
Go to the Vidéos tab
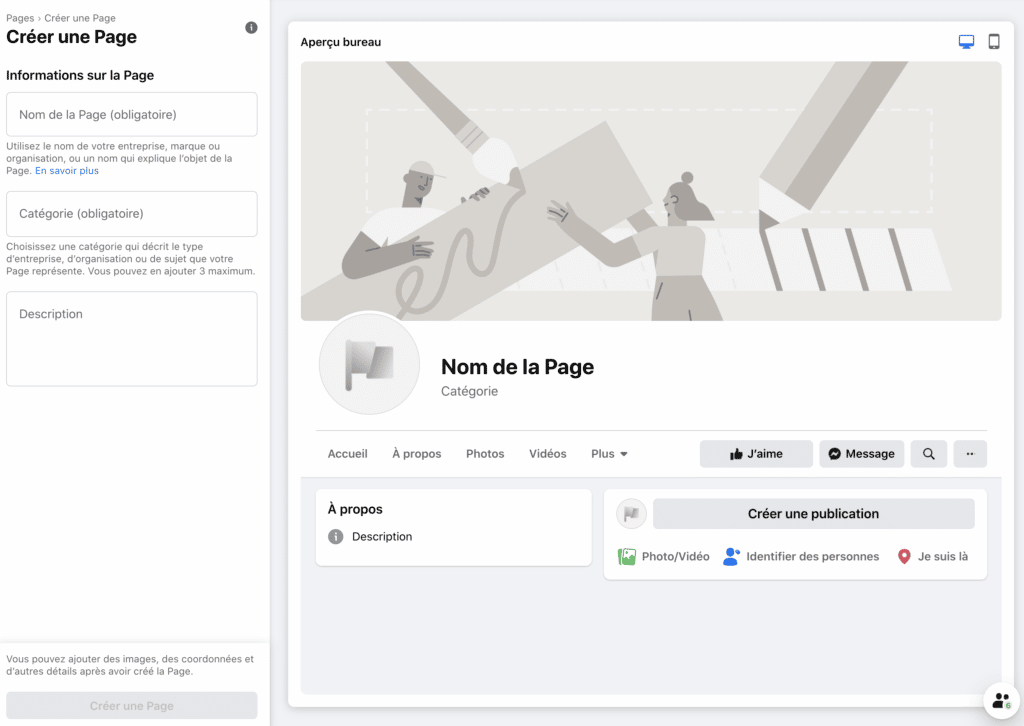pos(548,454)
